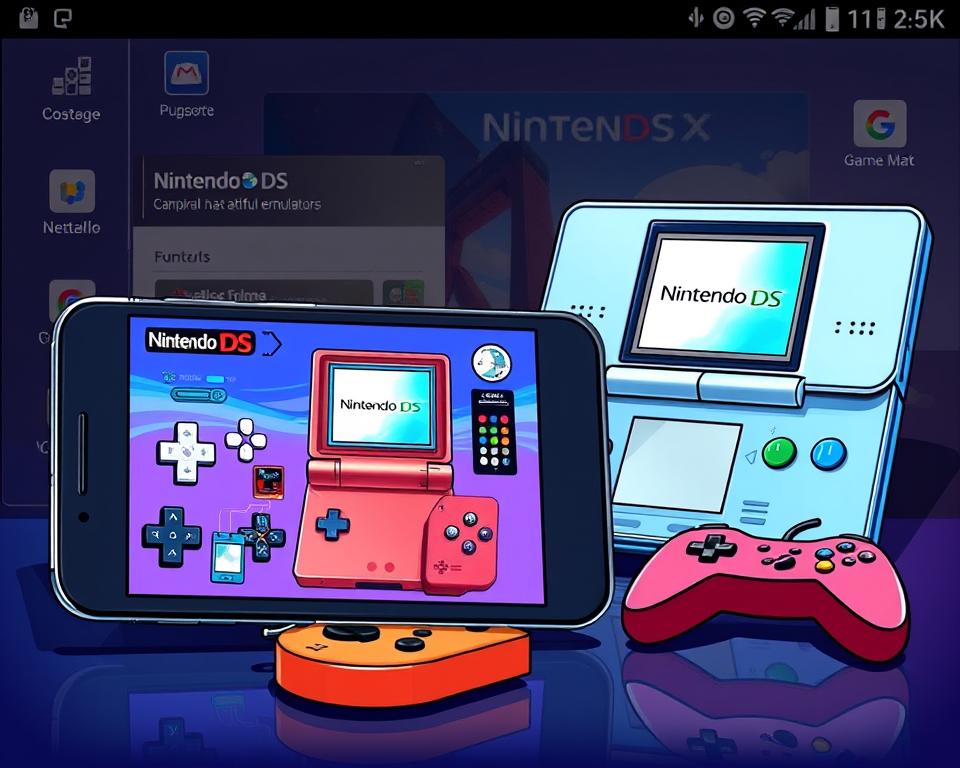Open the Costage app icon

(x=72, y=76)
